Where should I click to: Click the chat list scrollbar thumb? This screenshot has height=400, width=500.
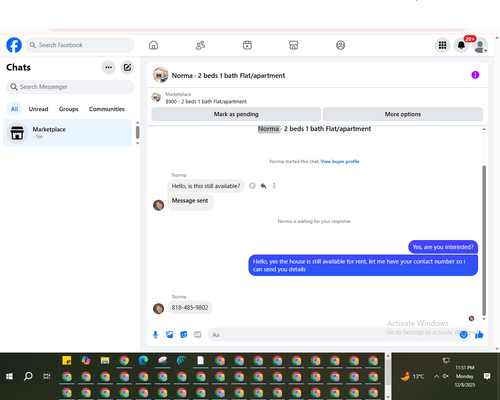coord(137,132)
